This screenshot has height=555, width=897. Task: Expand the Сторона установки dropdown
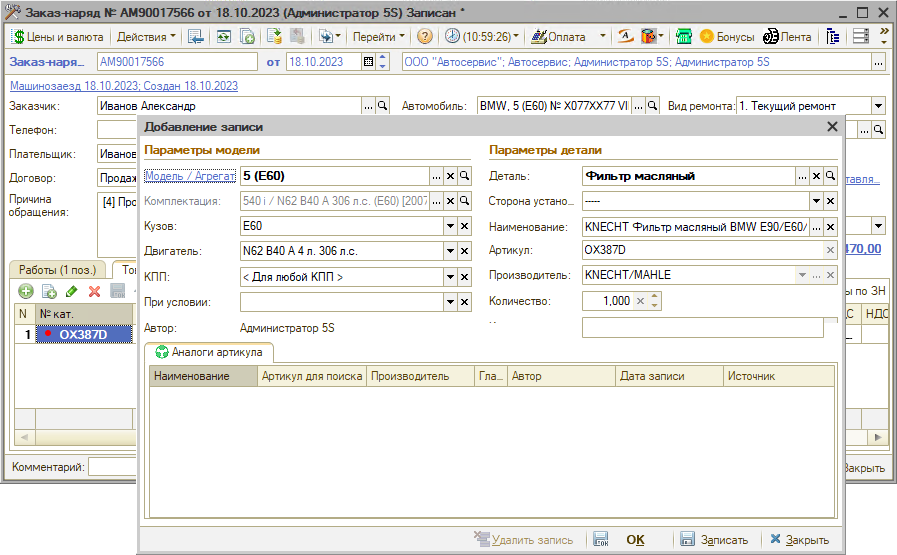816,201
